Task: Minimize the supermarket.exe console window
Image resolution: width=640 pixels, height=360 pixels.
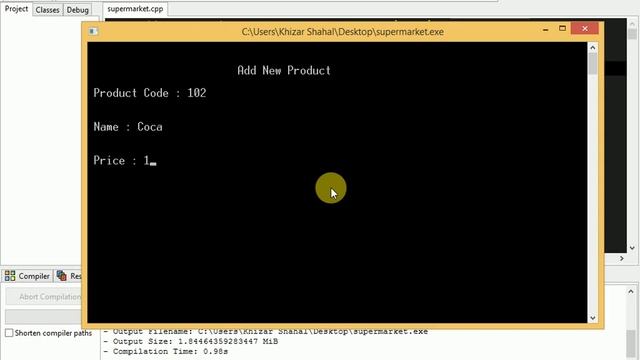Action: tap(545, 29)
